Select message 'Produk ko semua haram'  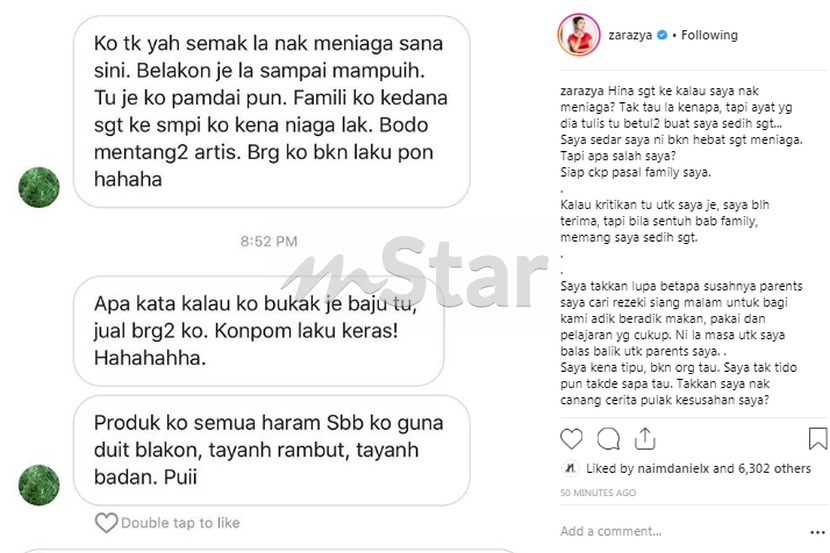272,450
